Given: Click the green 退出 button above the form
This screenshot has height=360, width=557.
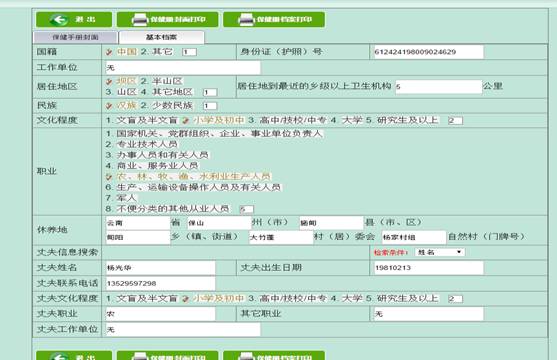Looking at the screenshot, I should (x=74, y=19).
